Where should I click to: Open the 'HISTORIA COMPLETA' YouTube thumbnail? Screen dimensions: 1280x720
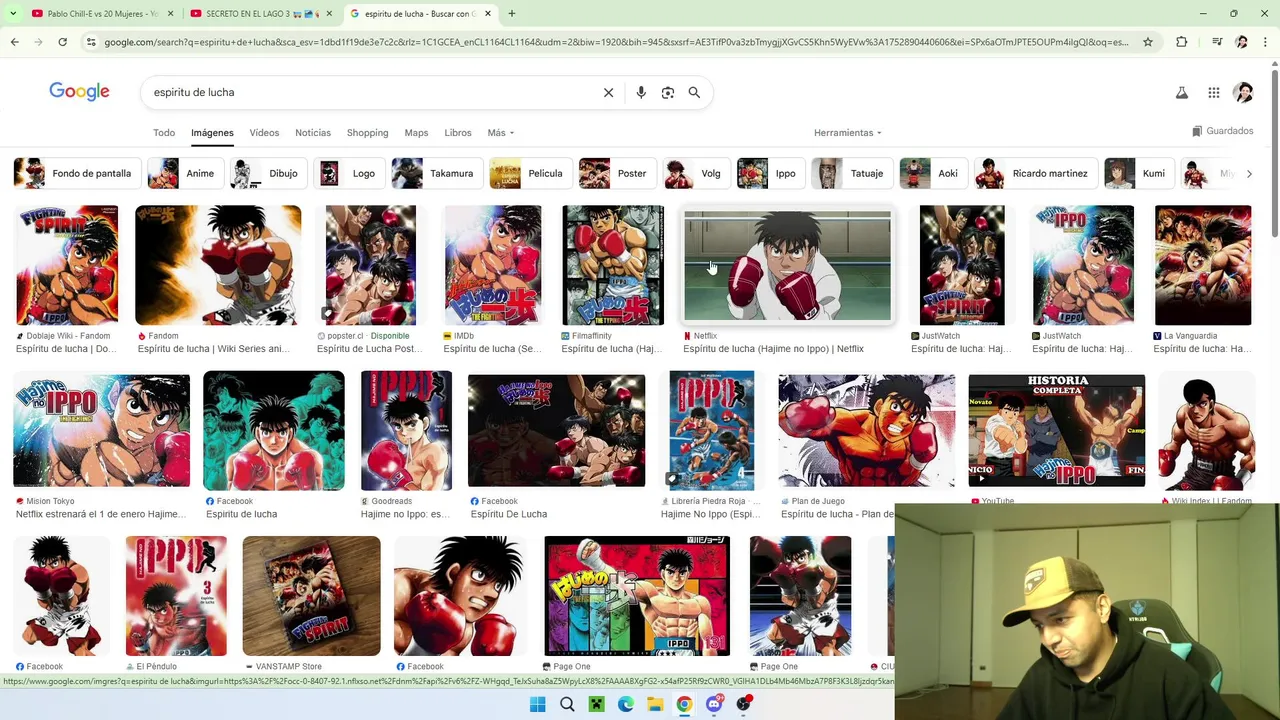[x=1056, y=431]
